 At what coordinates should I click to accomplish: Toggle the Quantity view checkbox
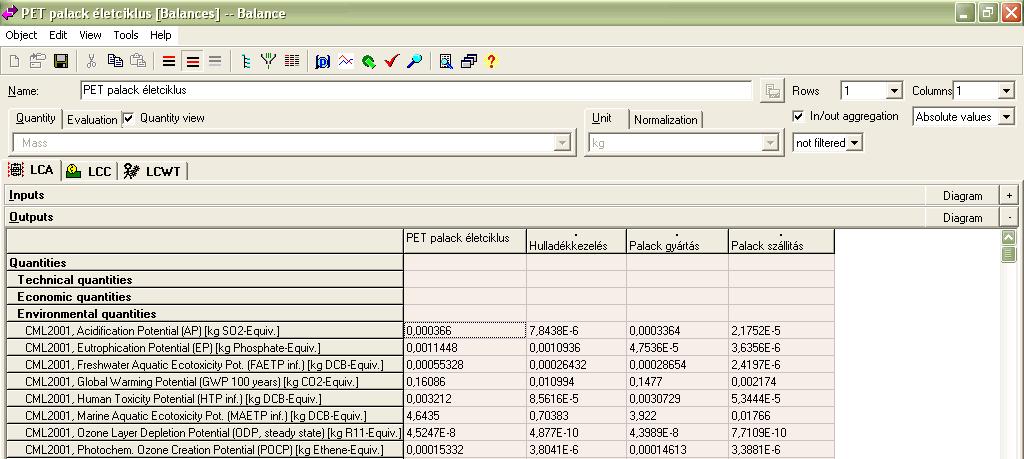[128, 118]
